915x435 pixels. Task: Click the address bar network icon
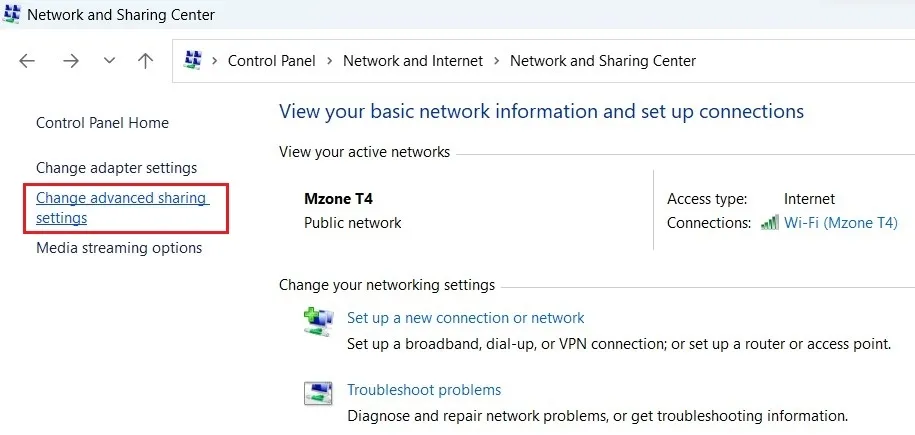coord(194,61)
